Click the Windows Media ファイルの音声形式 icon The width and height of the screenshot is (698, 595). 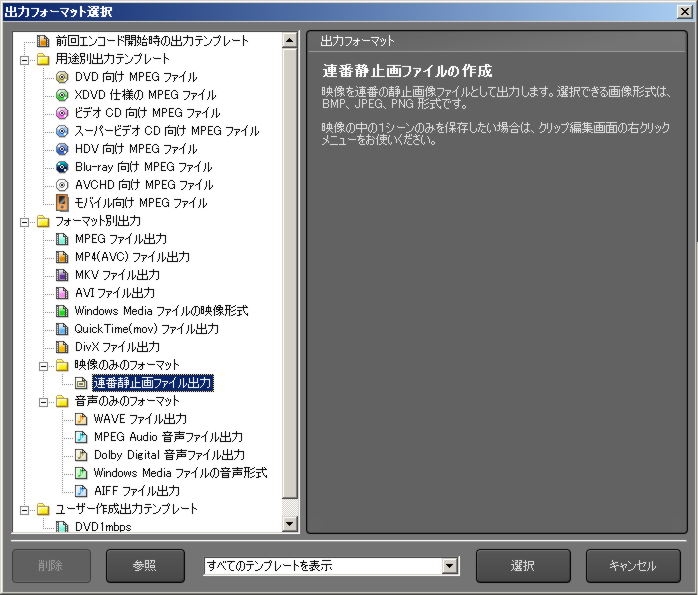(x=81, y=473)
